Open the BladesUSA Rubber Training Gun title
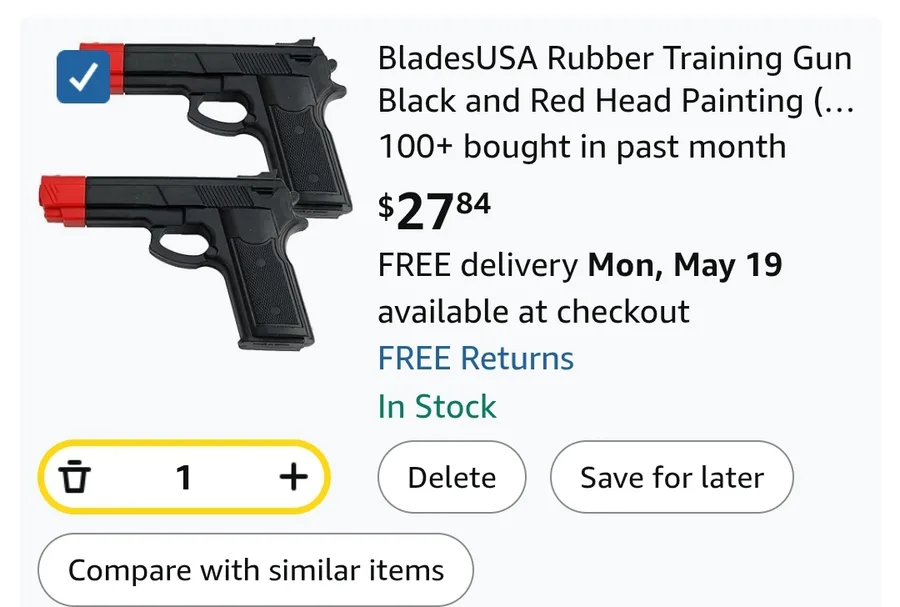 615,79
